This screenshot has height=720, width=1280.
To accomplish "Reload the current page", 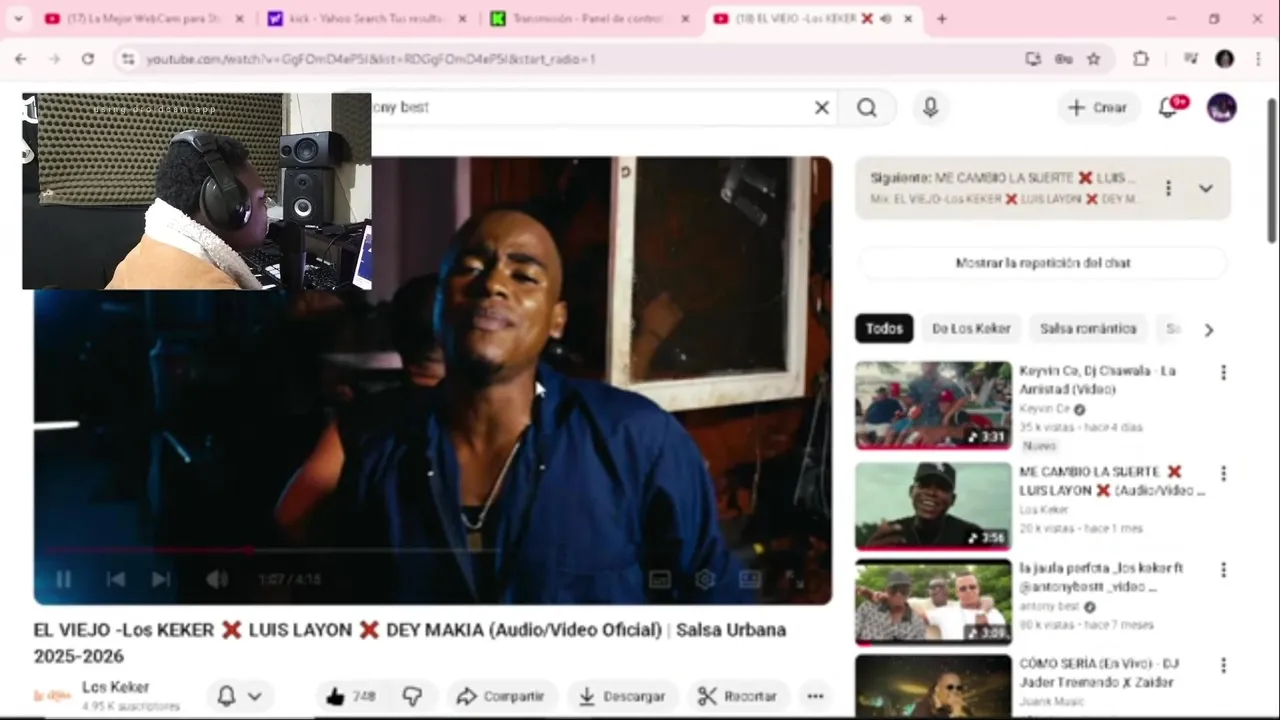I will click(x=88, y=59).
